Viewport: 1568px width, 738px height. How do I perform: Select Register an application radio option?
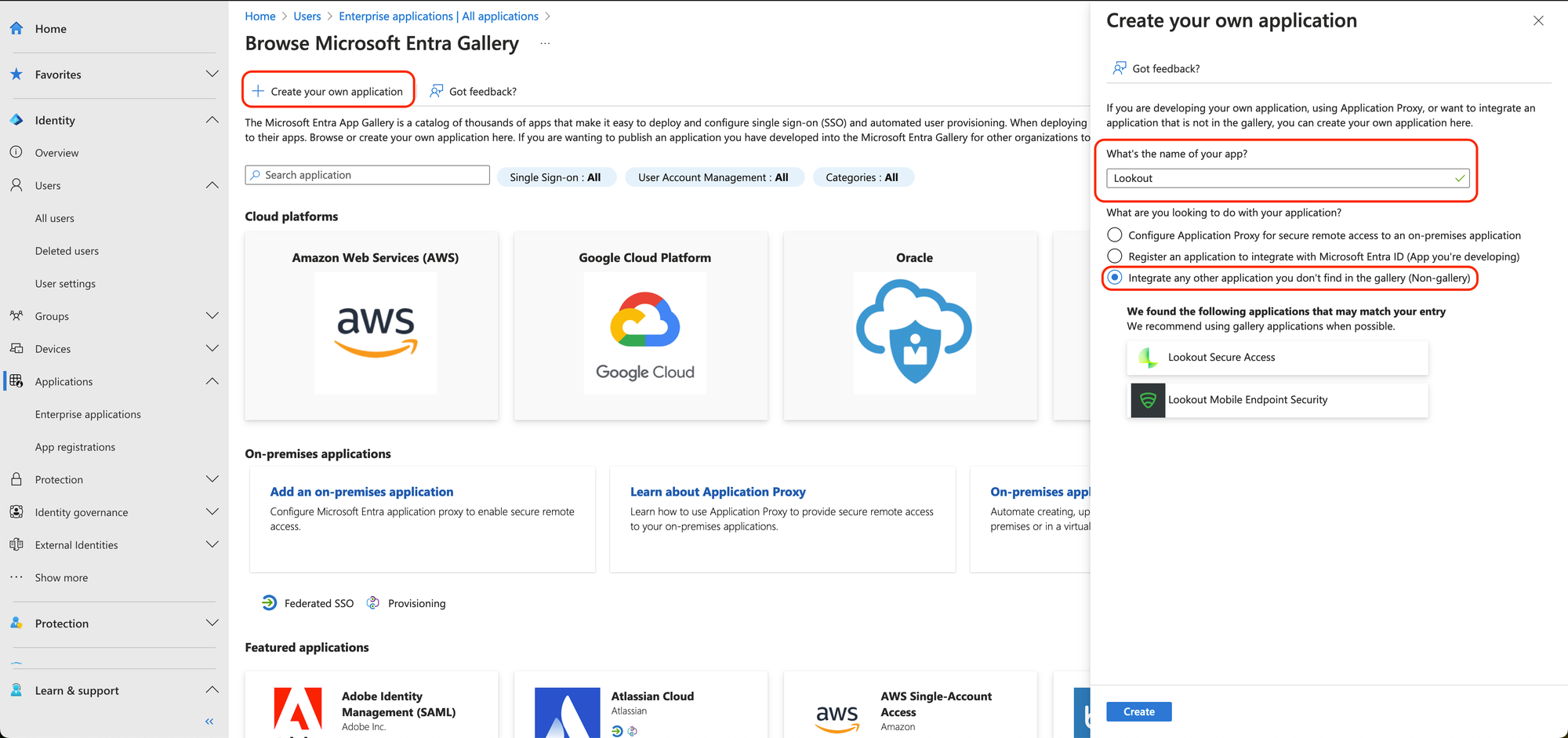(1114, 256)
